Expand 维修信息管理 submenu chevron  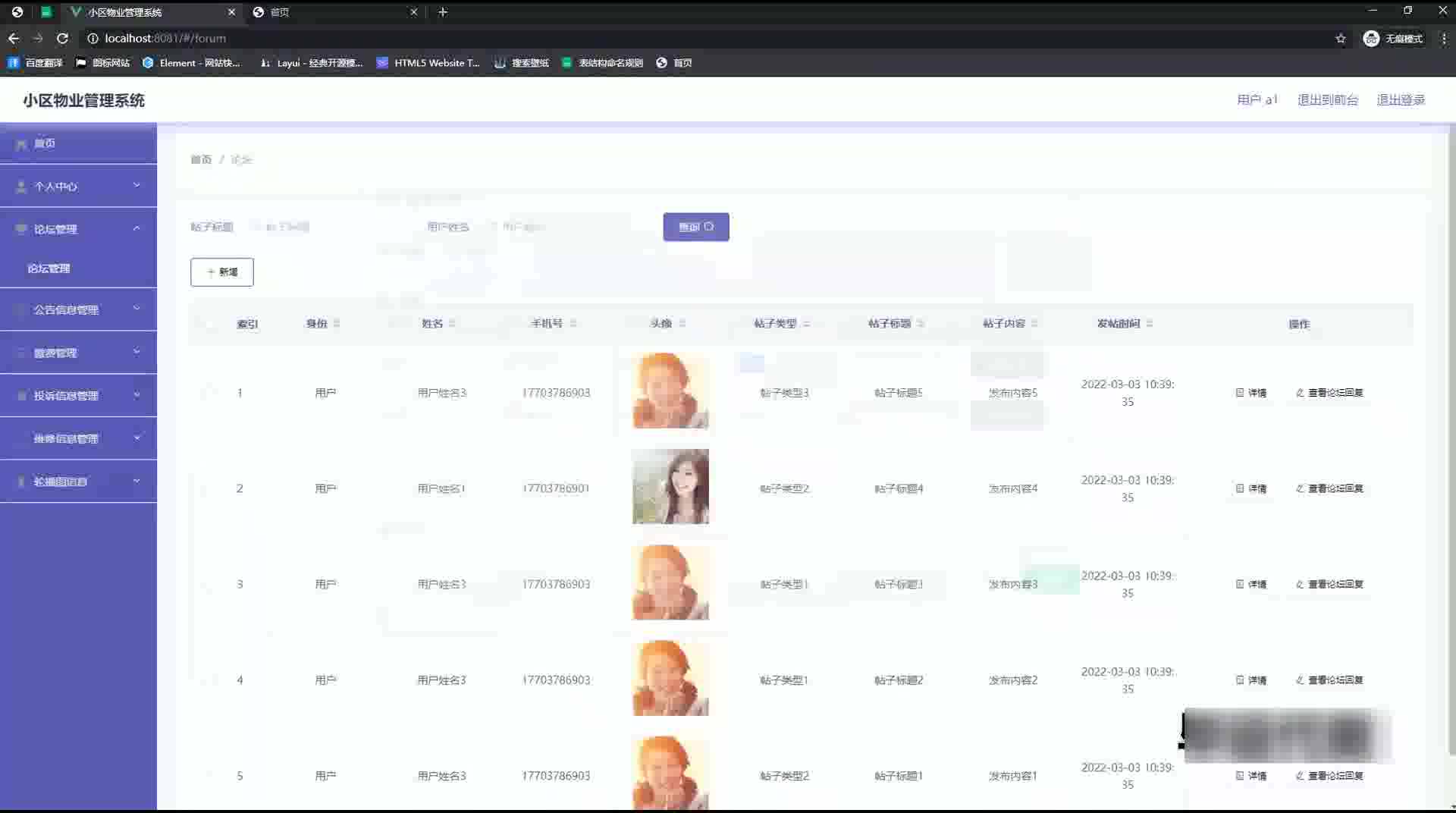tap(136, 438)
